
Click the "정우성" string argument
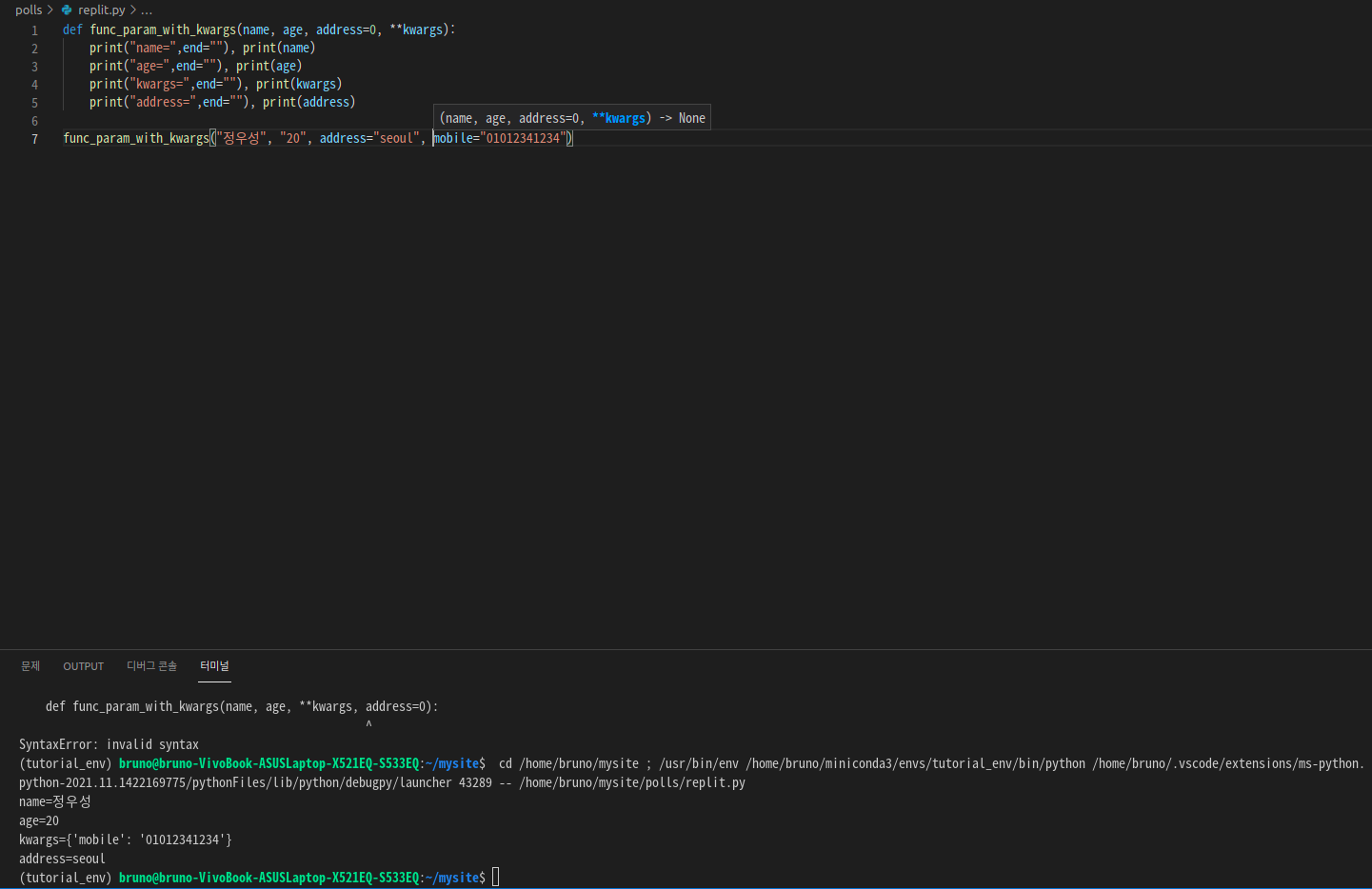point(242,138)
